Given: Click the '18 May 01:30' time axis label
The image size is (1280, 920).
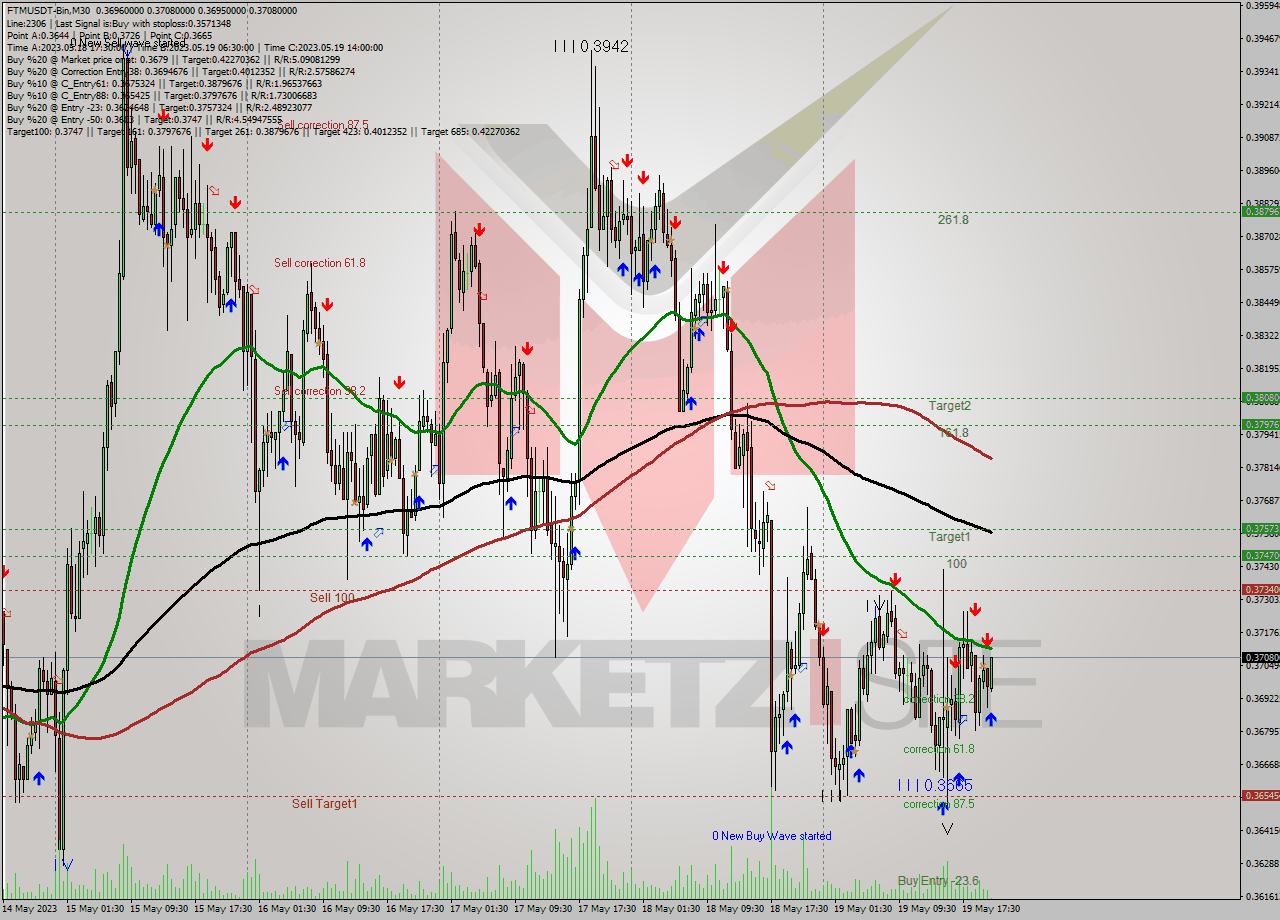Looking at the screenshot, I should pos(671,909).
